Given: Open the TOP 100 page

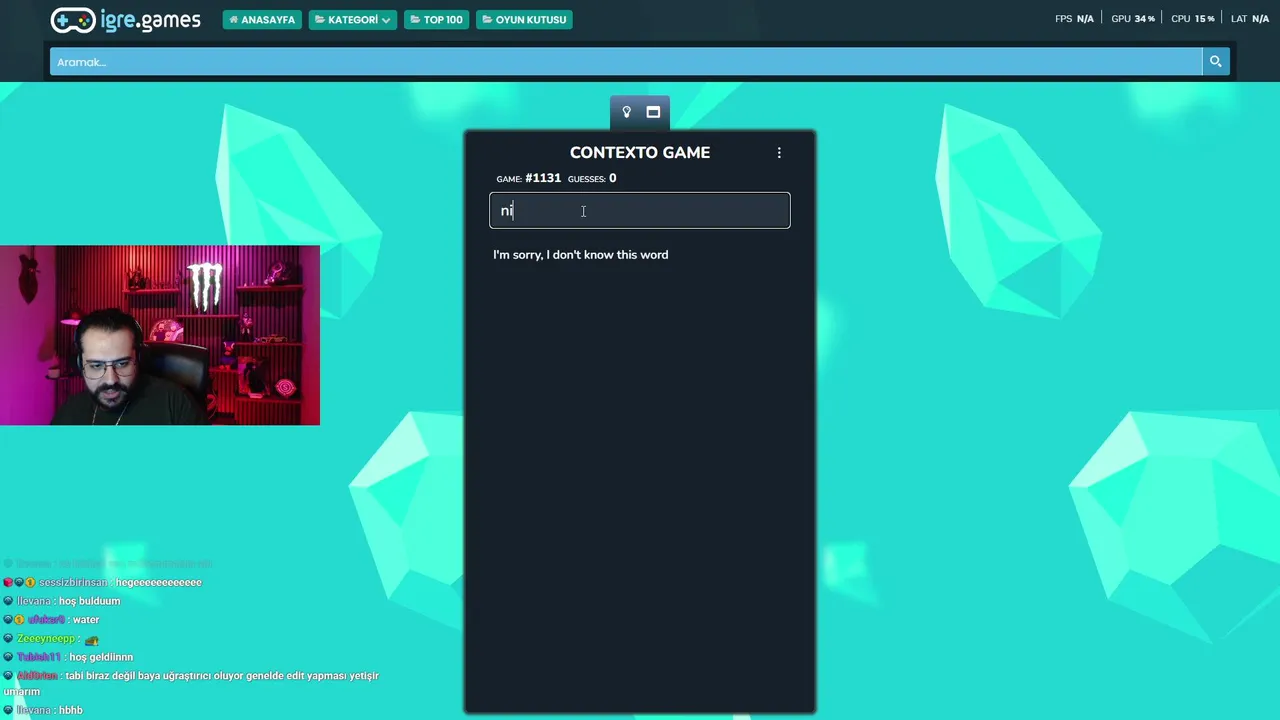Looking at the screenshot, I should click(437, 19).
